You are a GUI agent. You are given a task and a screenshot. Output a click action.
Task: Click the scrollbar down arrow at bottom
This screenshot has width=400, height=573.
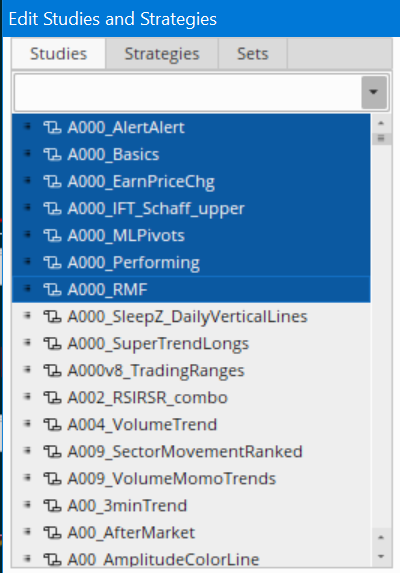(x=381, y=557)
